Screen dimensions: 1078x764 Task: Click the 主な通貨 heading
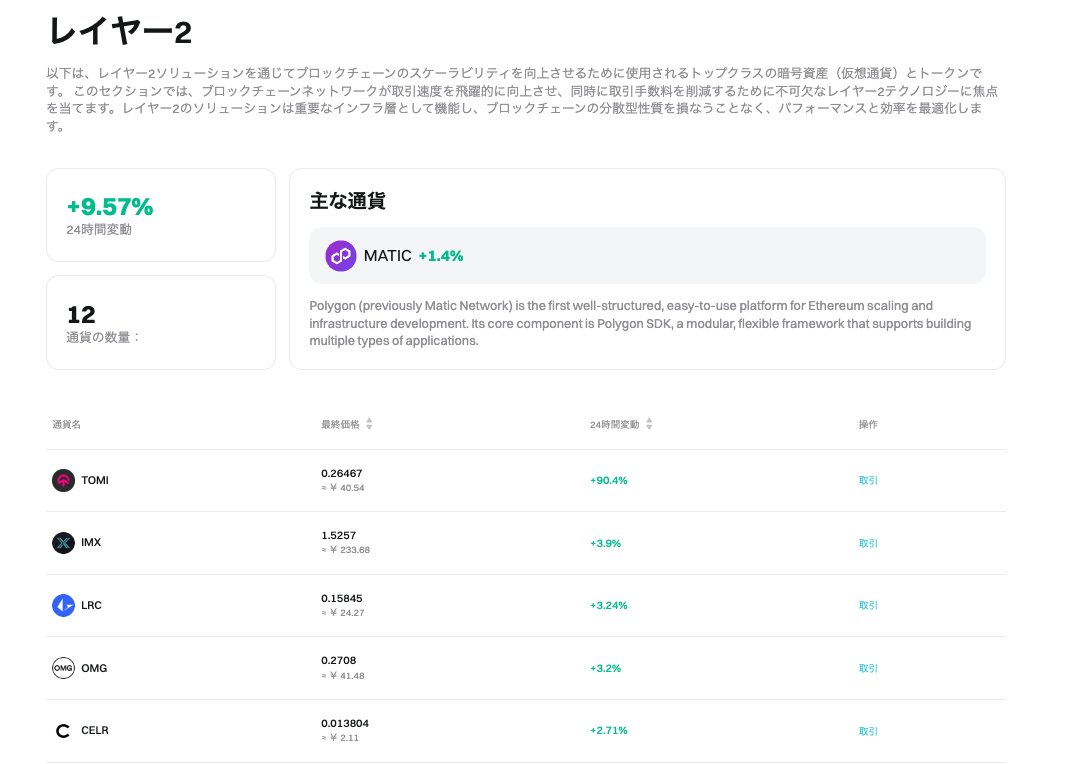347,201
